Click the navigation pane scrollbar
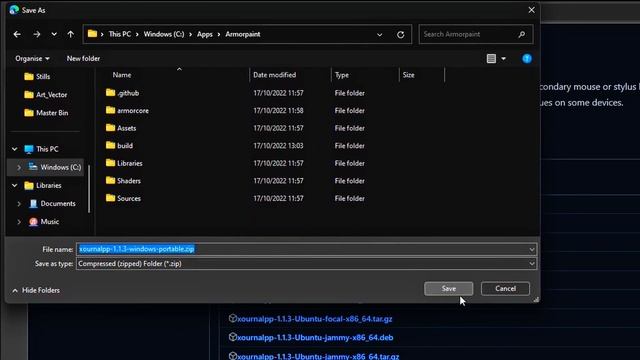The width and height of the screenshot is (640, 360). pyautogui.click(x=89, y=189)
